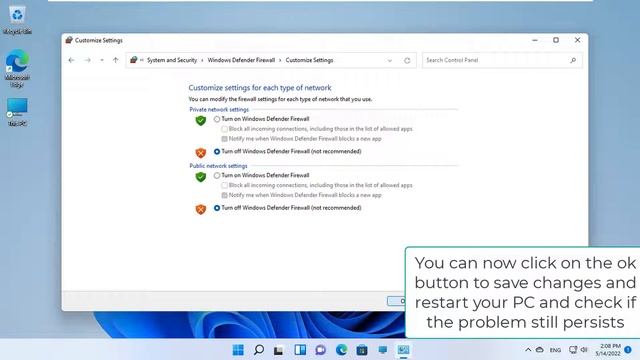Show hidden icons in the system tray
640x360 pixels.
coord(528,350)
